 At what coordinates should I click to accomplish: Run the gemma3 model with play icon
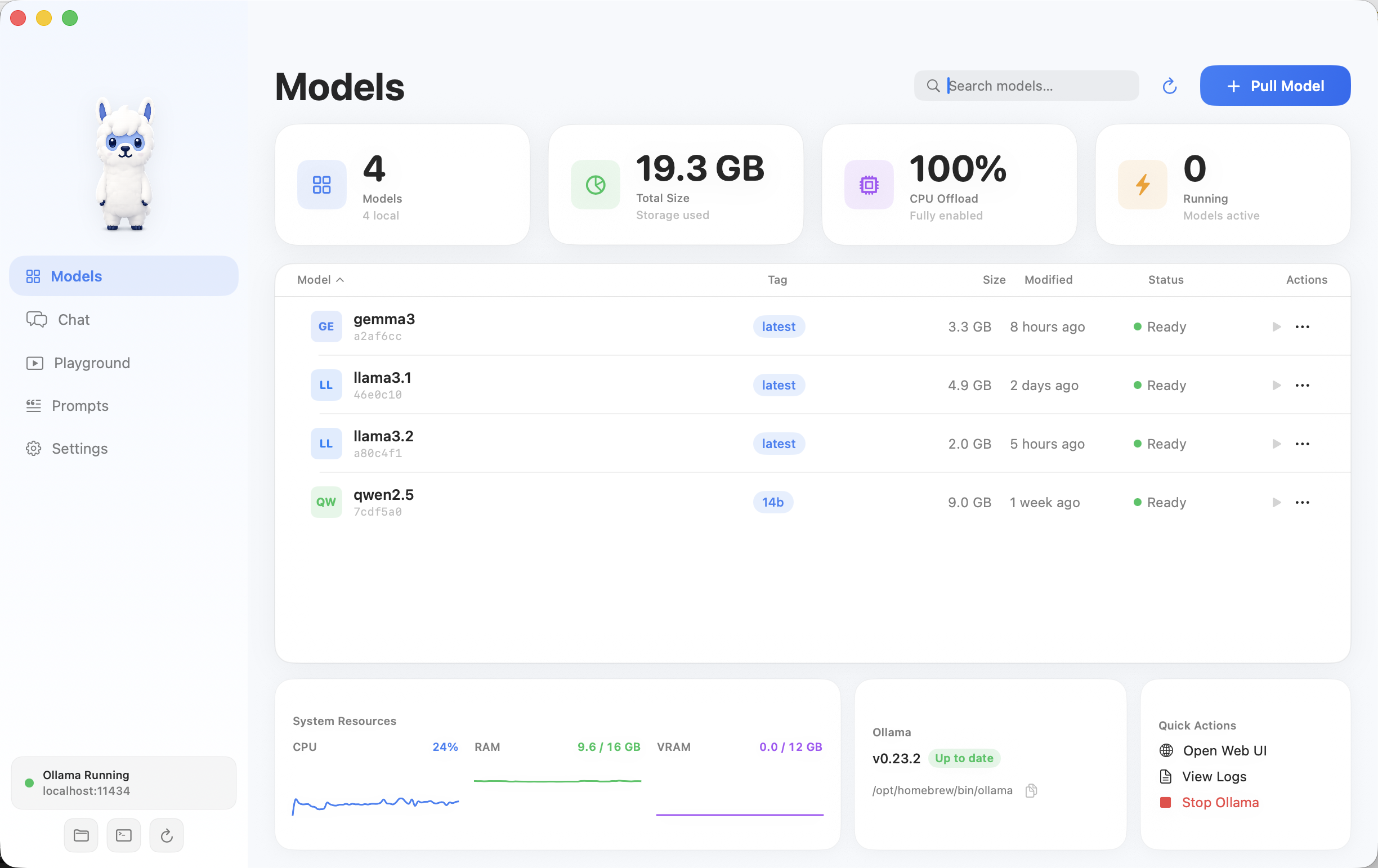tap(1276, 326)
